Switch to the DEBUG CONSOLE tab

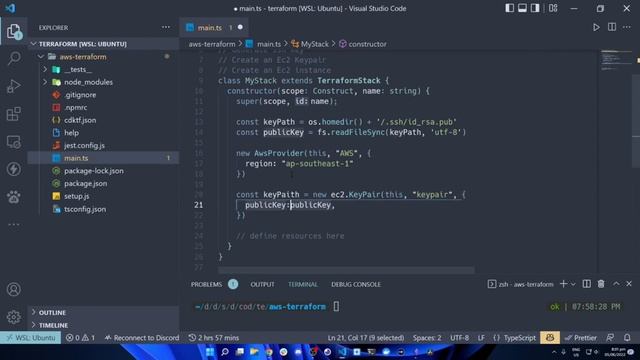356,284
